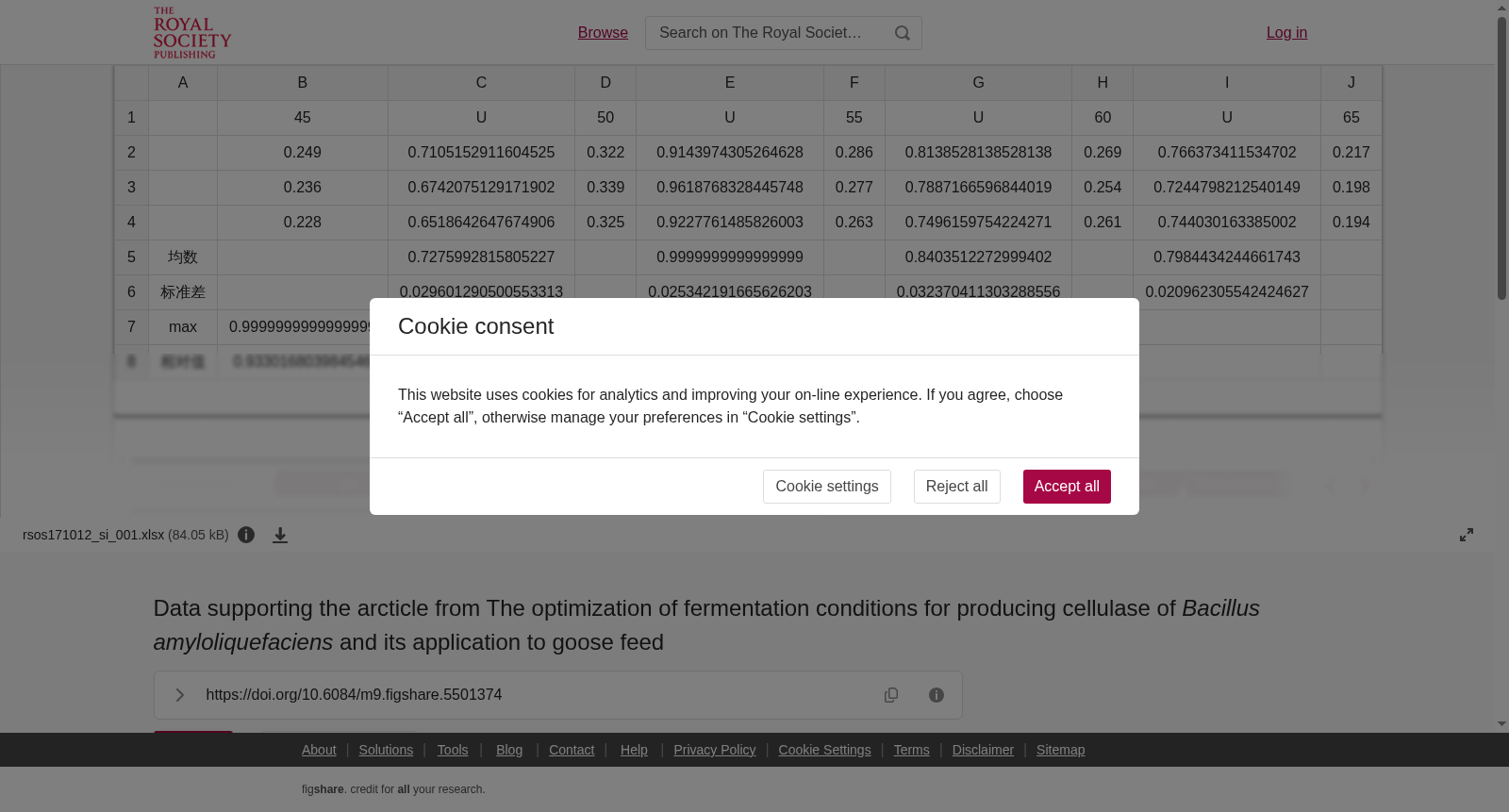Open the Privacy Policy footer link
The image size is (1509, 812).
(715, 750)
